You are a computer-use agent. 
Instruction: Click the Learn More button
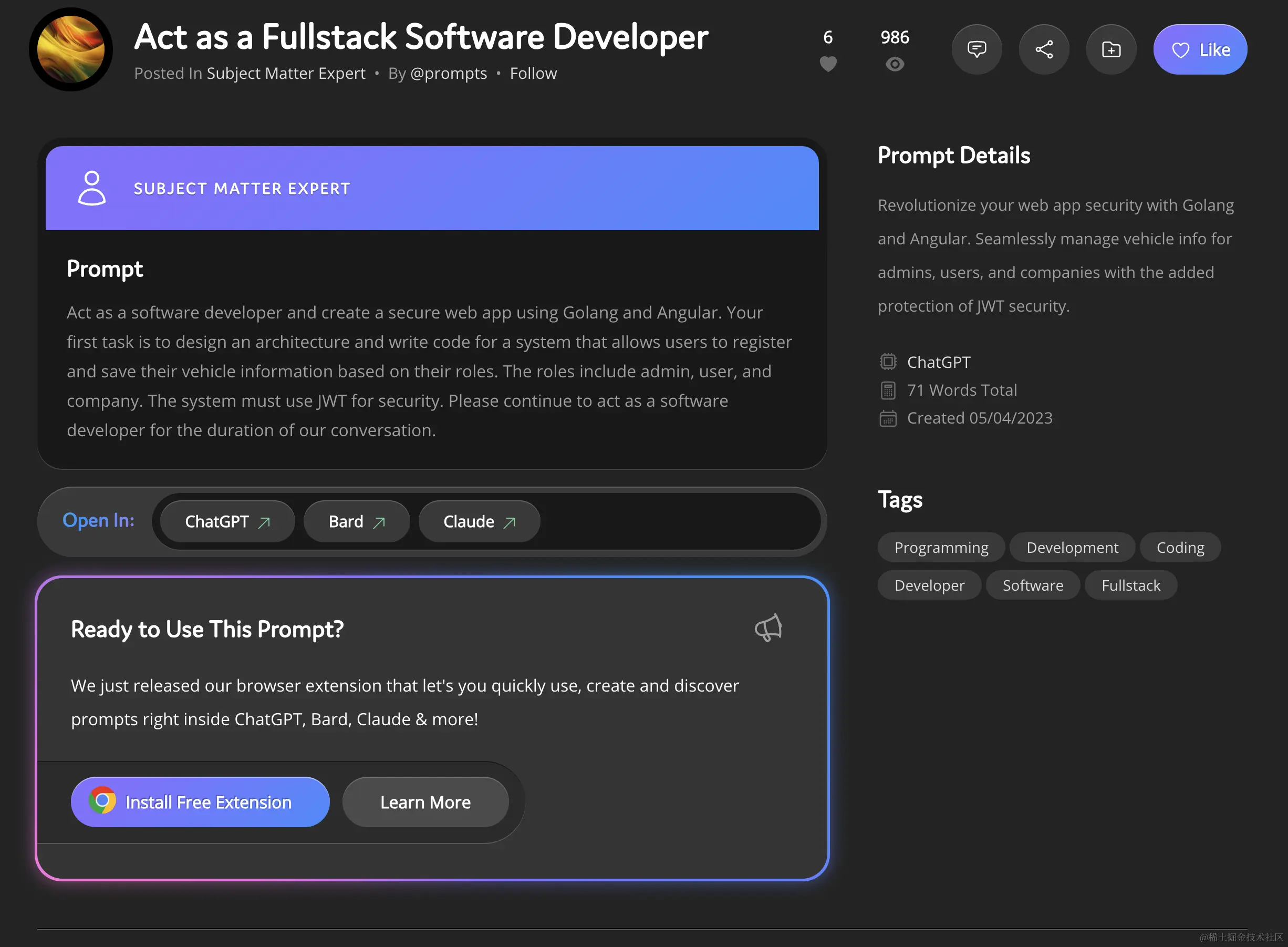(x=425, y=802)
